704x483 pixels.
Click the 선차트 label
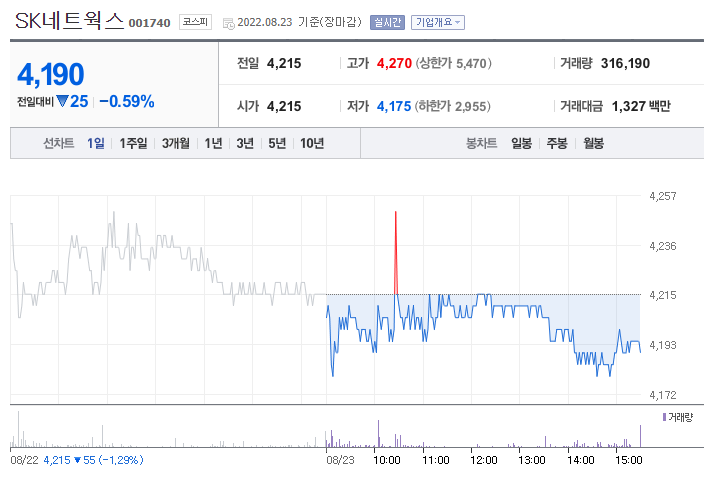pos(58,143)
